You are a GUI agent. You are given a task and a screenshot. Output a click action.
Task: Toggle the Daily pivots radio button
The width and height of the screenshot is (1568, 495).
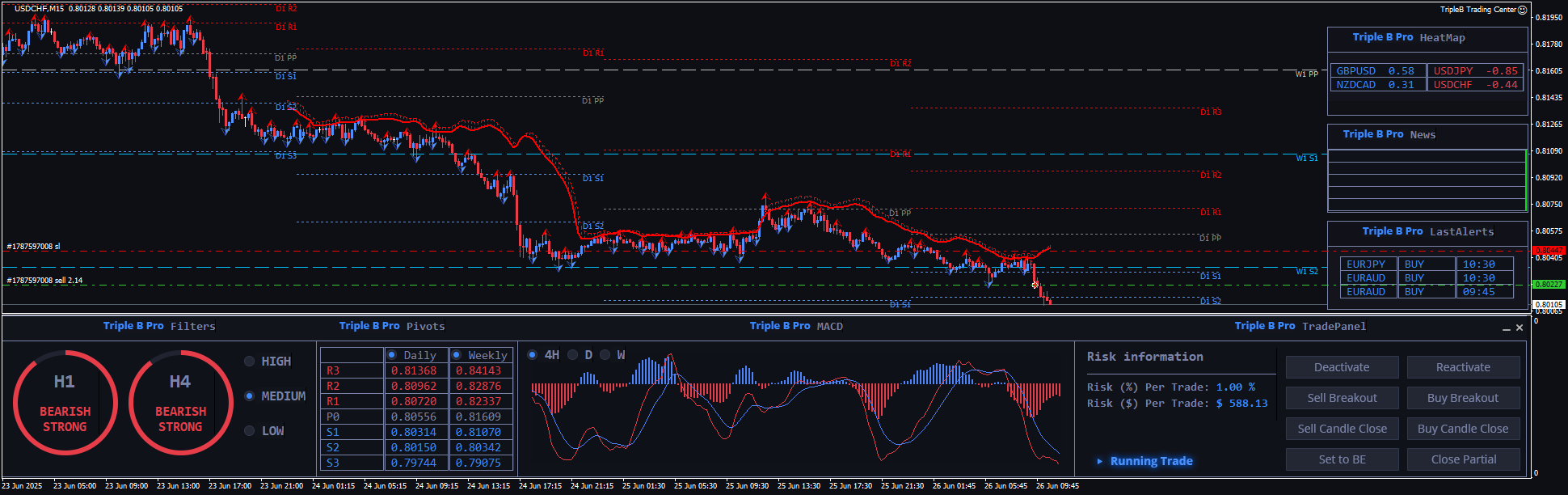392,355
